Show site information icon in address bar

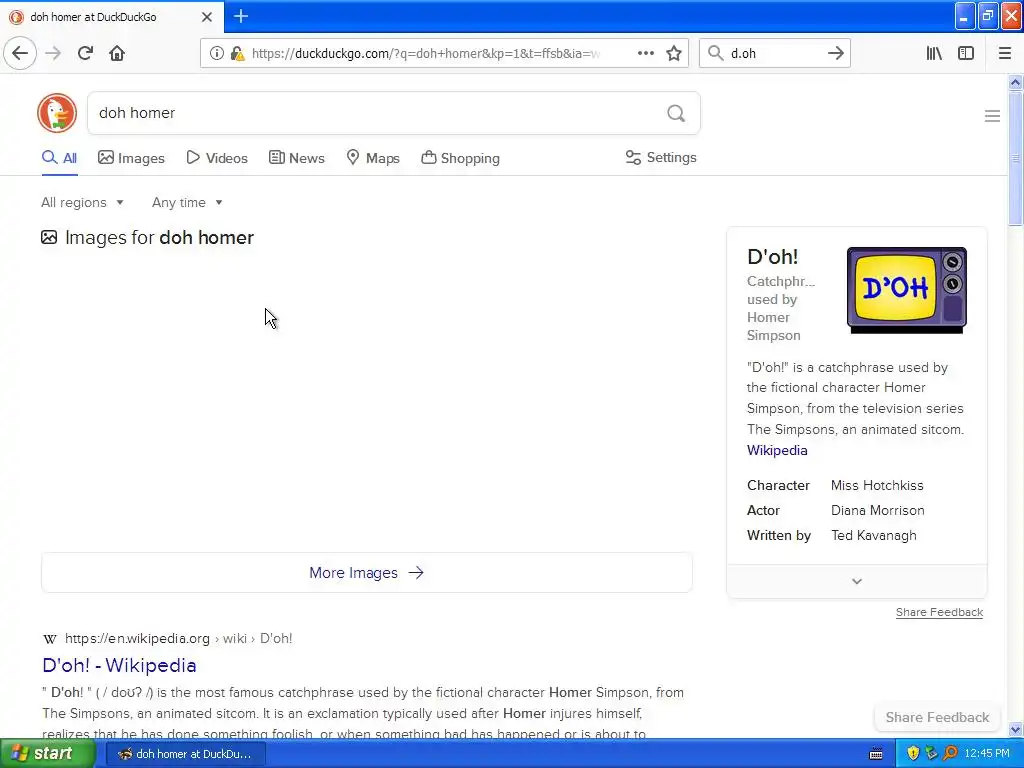[x=216, y=54]
